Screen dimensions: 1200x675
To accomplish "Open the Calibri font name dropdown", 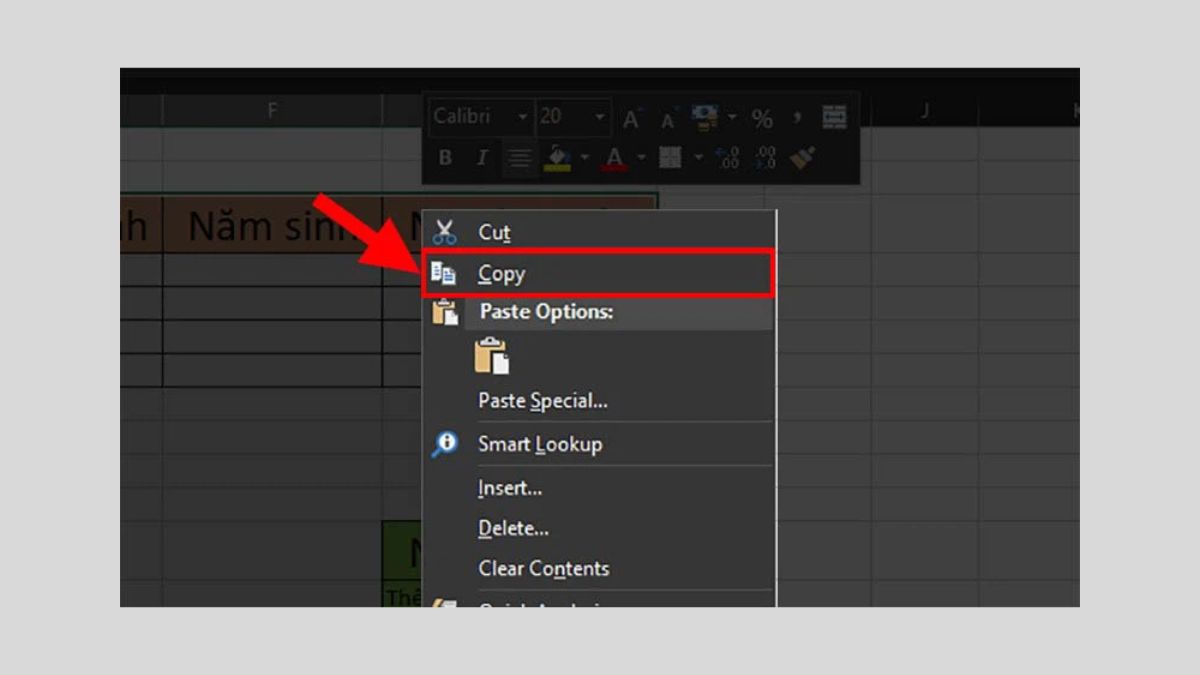I will tap(522, 118).
